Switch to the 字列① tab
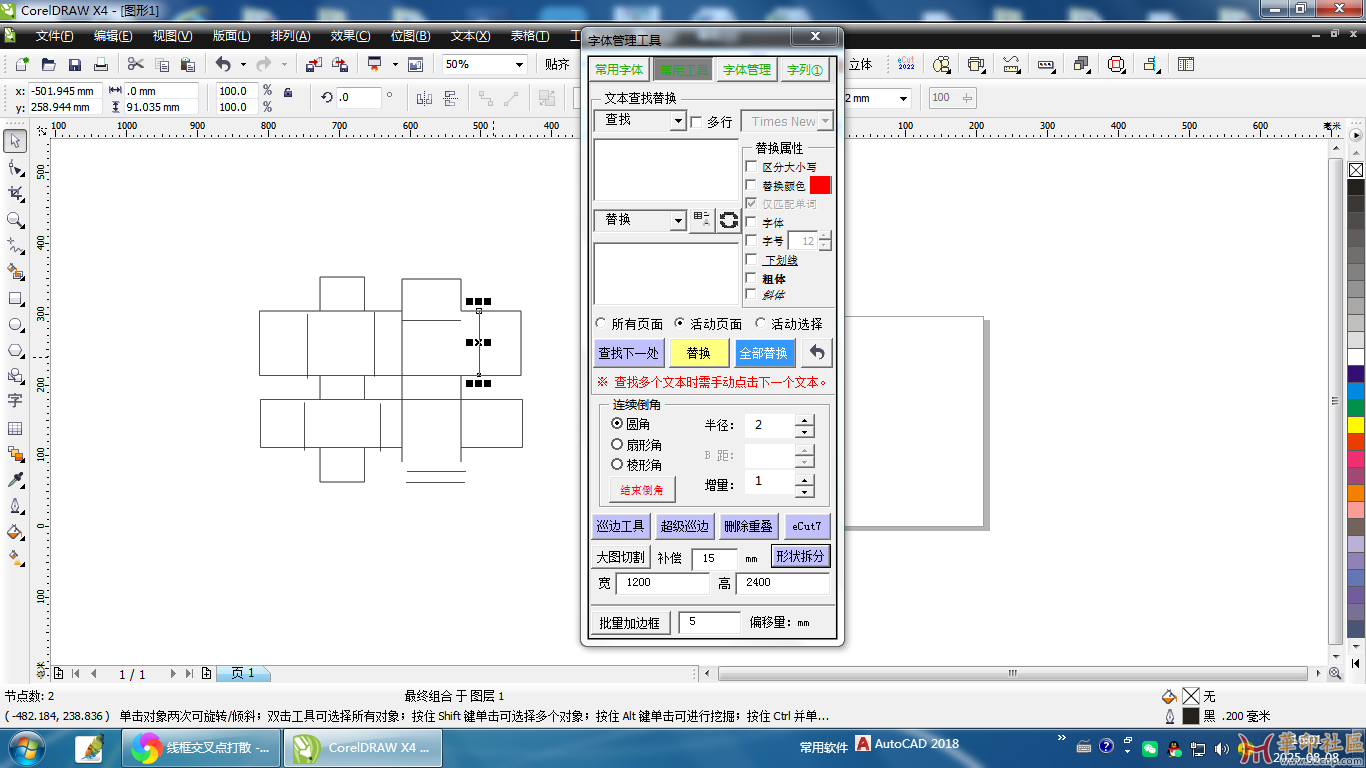The image size is (1366, 768). [x=805, y=70]
